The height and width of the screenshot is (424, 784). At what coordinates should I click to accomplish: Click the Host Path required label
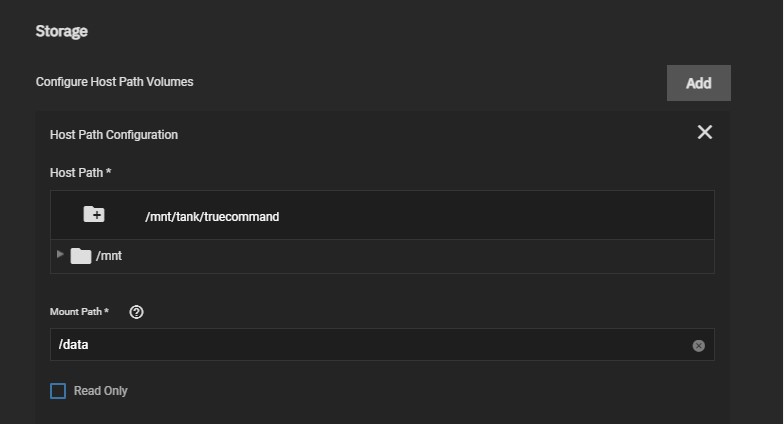tap(80, 172)
